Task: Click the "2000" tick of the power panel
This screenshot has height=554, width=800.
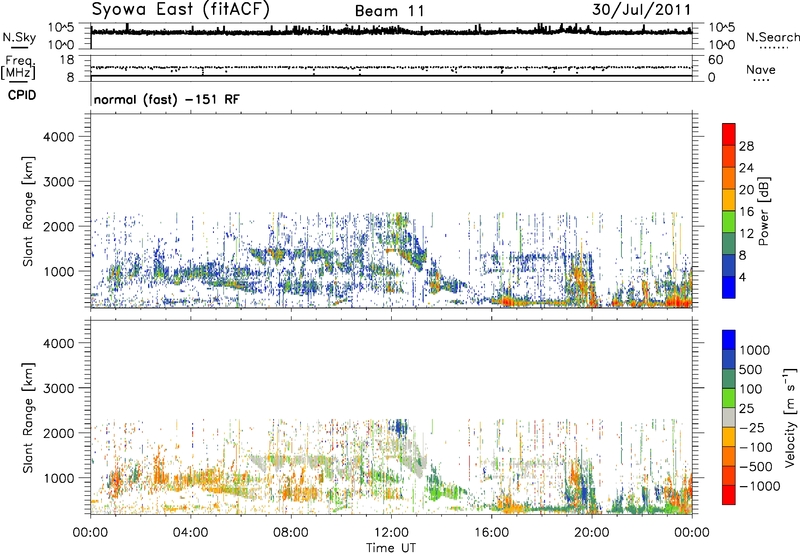Action: coord(58,226)
